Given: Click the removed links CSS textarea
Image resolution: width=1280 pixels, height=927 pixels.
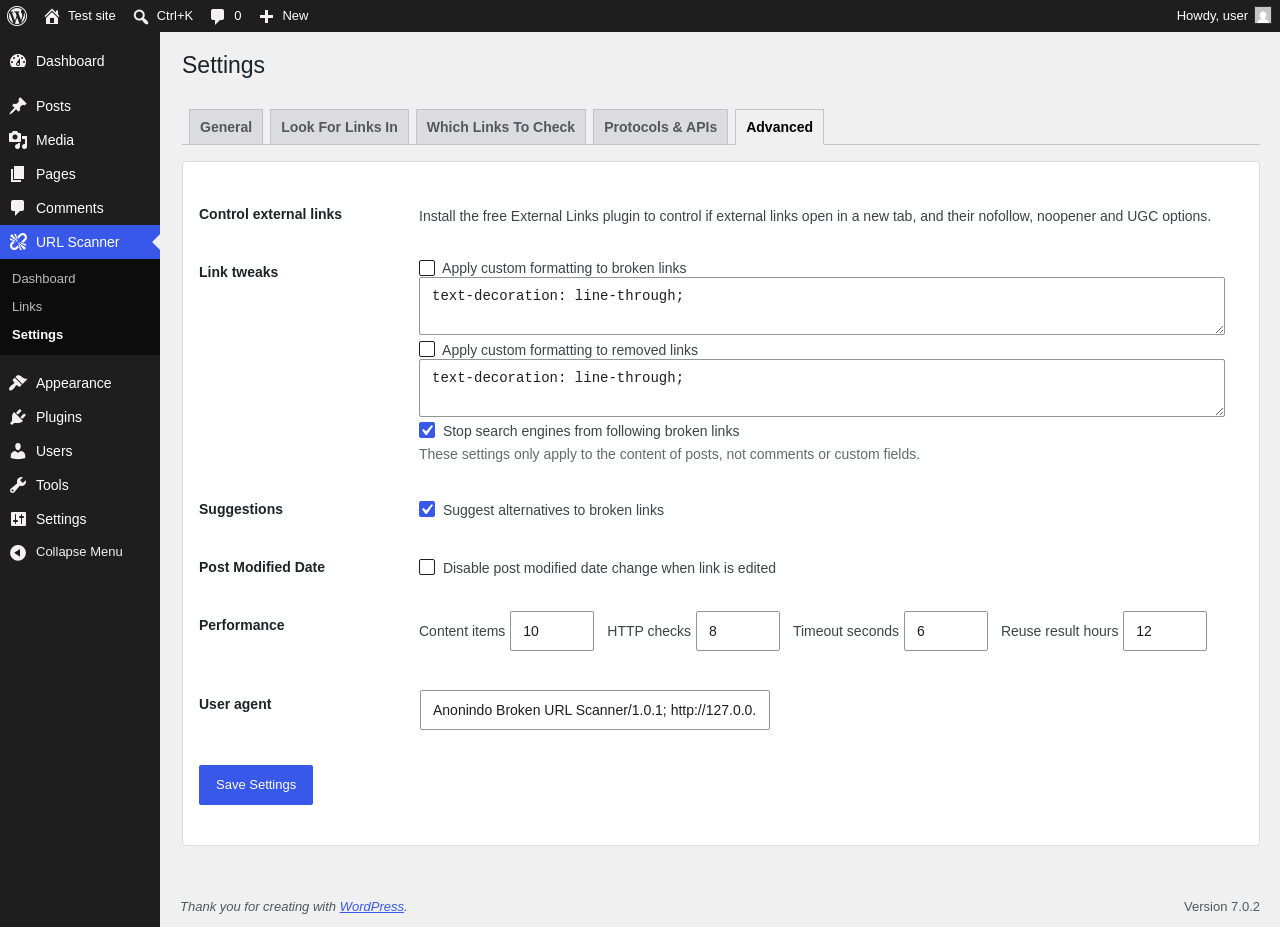Looking at the screenshot, I should pyautogui.click(x=822, y=388).
